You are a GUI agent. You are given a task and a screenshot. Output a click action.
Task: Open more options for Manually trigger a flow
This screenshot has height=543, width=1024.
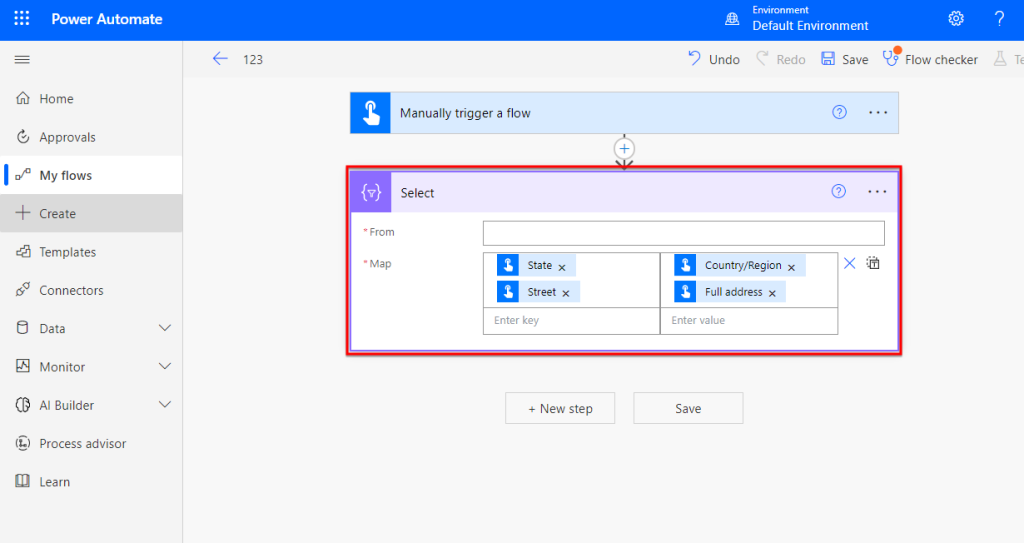pos(878,112)
